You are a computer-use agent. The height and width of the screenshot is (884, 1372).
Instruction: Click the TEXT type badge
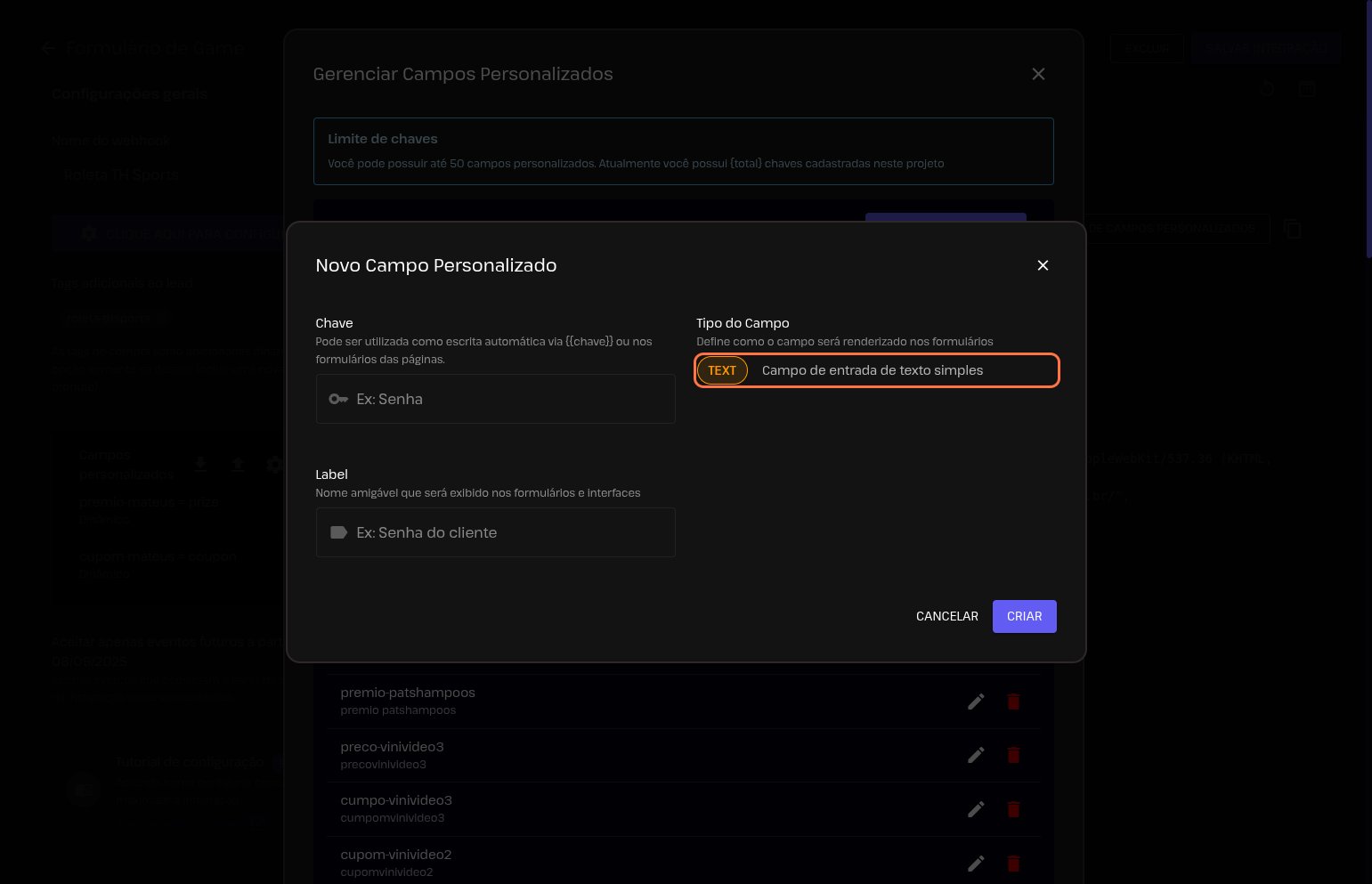click(x=722, y=370)
